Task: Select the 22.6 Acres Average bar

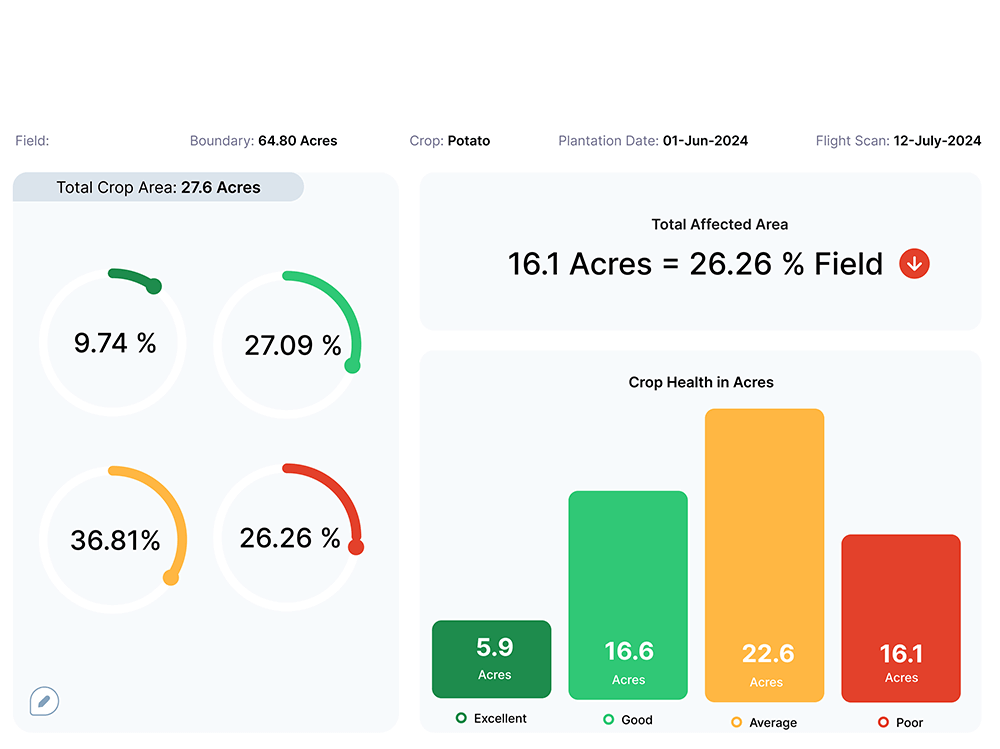Action: point(764,555)
